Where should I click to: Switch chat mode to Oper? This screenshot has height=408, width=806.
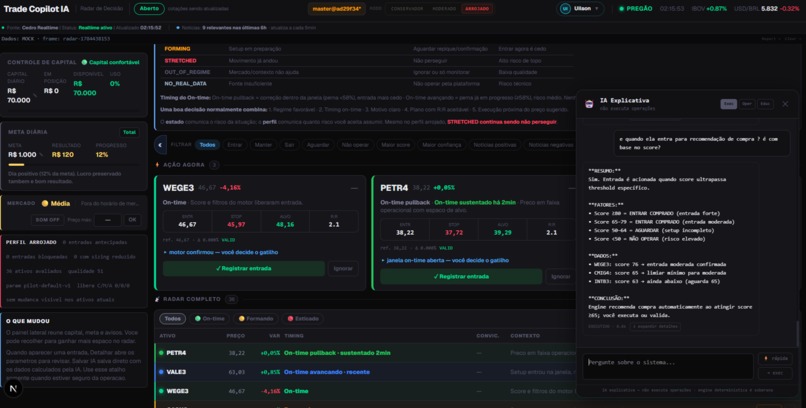[747, 104]
